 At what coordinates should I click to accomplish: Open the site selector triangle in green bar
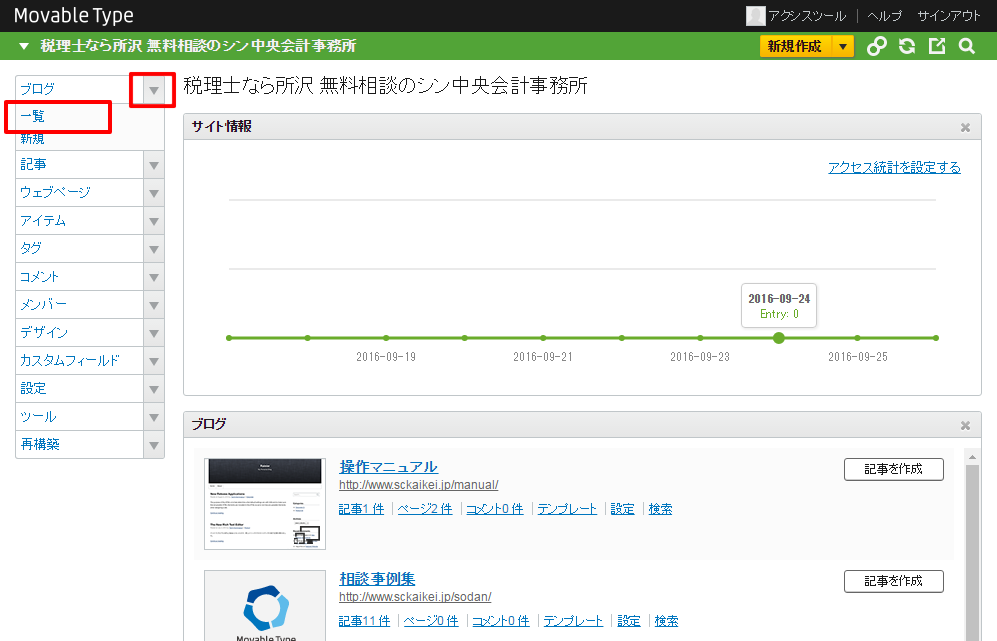click(24, 46)
